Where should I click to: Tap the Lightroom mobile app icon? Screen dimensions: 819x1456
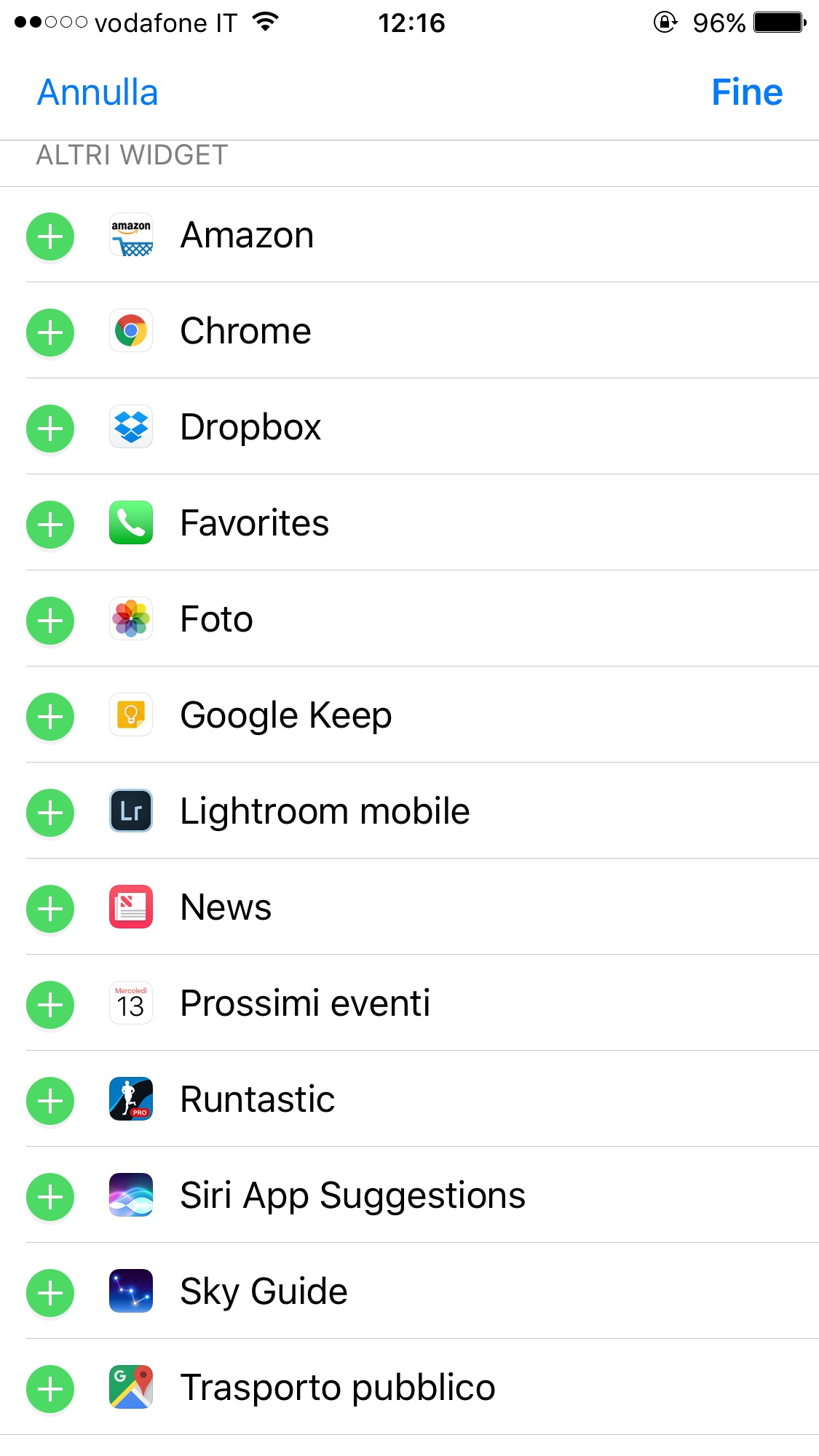(131, 811)
